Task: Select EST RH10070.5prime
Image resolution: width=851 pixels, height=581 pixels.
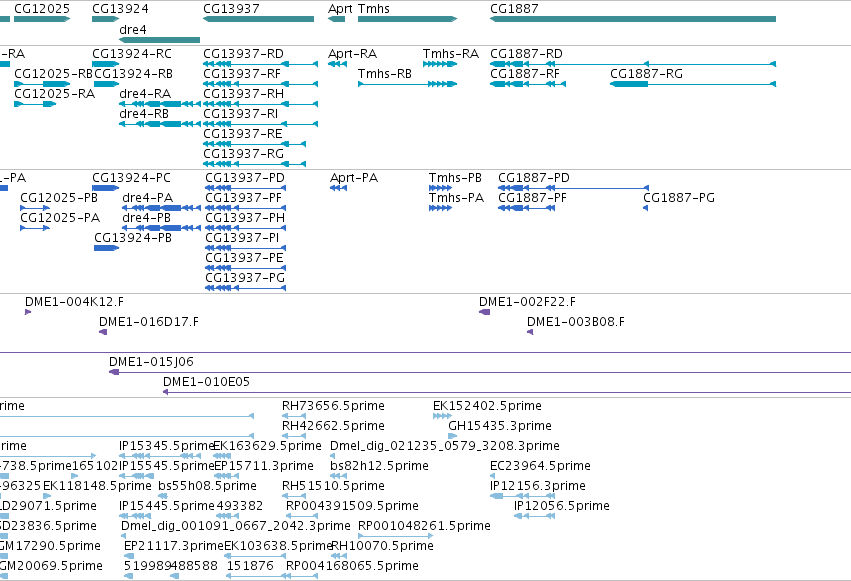Action: (x=339, y=556)
